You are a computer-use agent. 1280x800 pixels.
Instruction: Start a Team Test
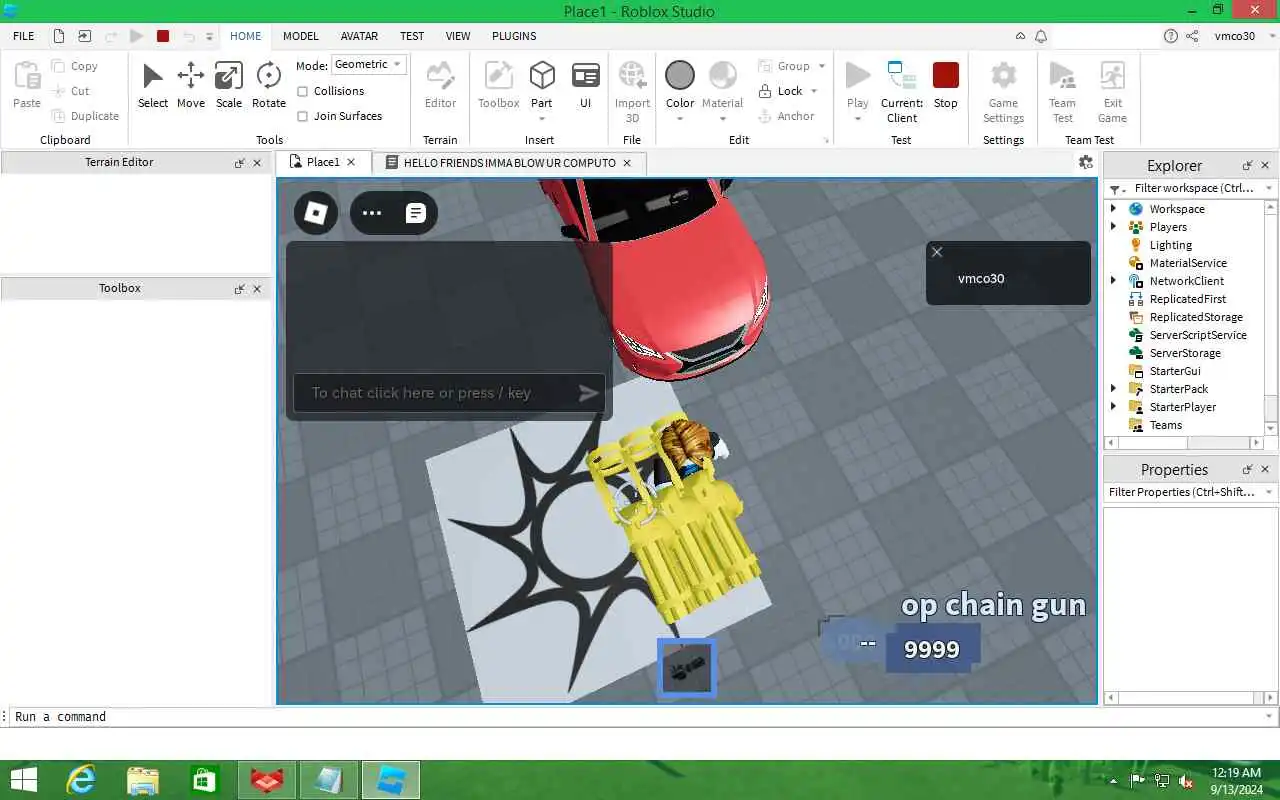point(1062,91)
